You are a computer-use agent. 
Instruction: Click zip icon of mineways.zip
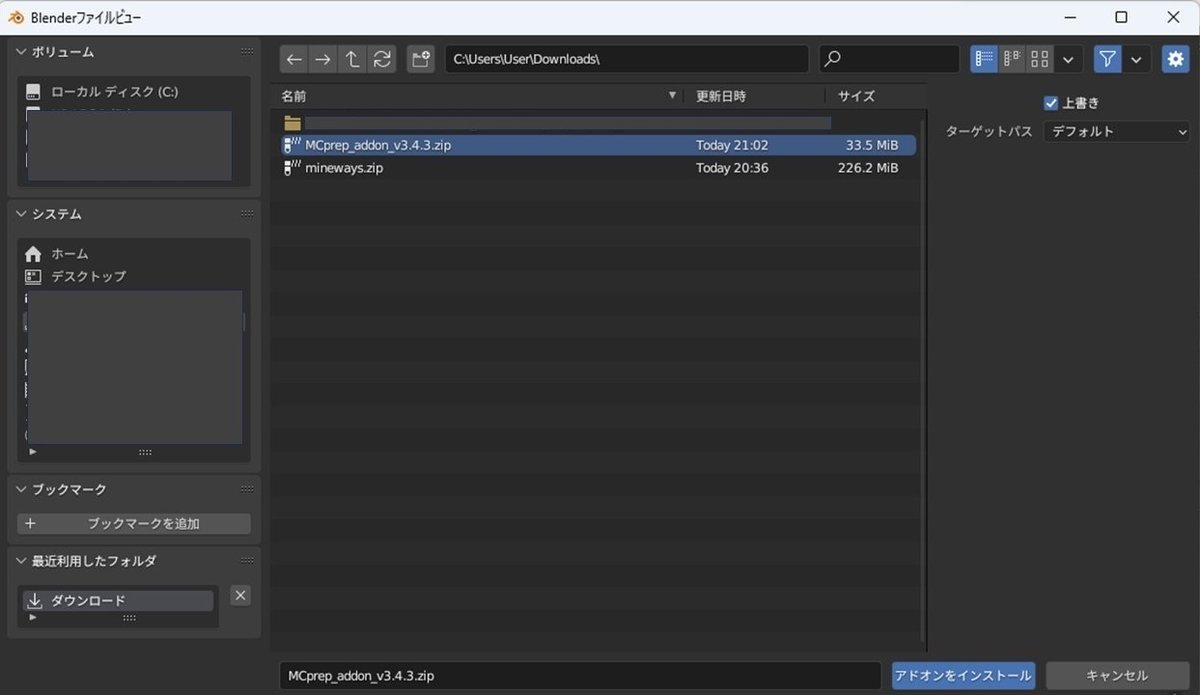coord(292,168)
